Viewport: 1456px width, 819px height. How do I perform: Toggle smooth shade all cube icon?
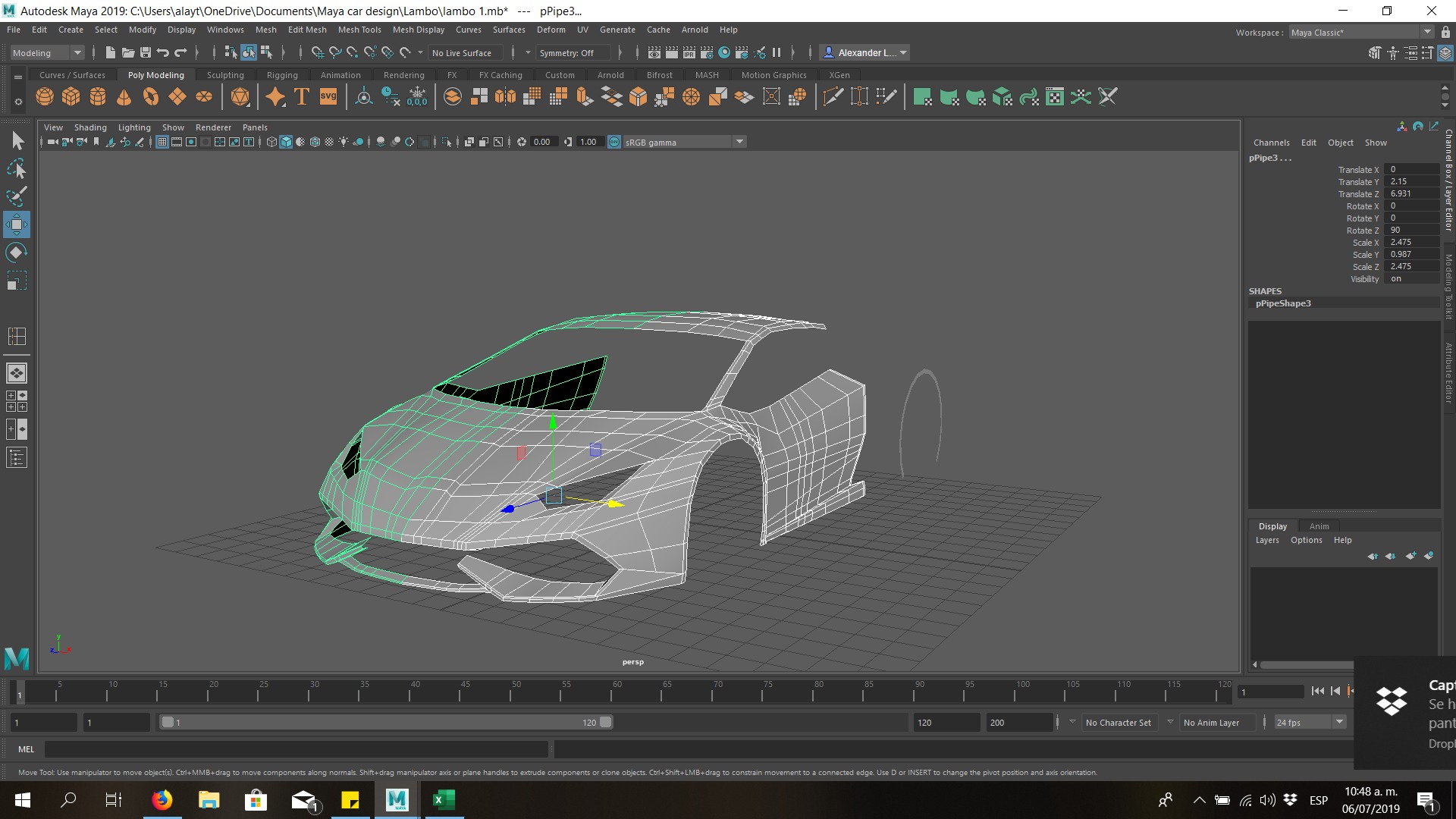coord(286,142)
